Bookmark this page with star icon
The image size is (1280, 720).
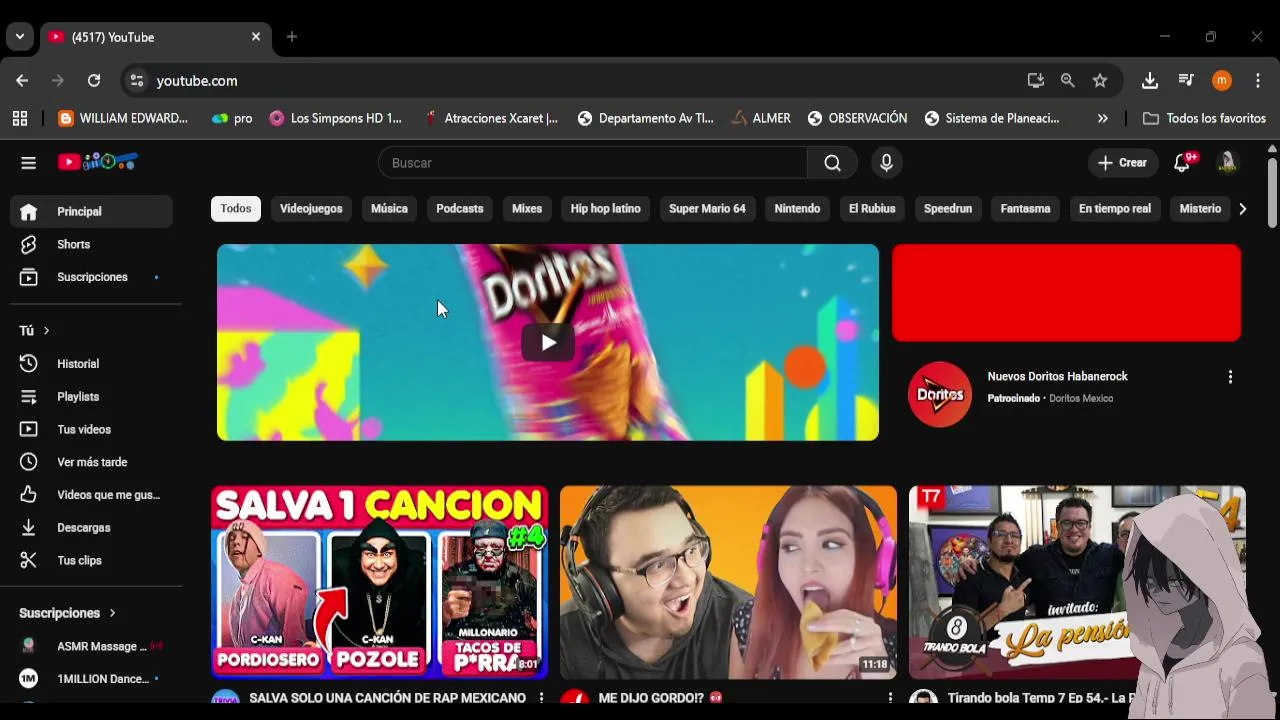tap(1100, 81)
